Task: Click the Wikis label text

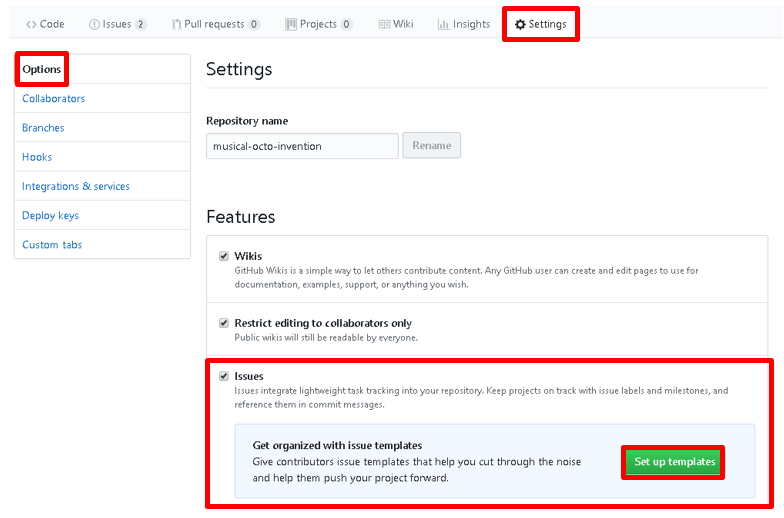Action: (x=248, y=256)
